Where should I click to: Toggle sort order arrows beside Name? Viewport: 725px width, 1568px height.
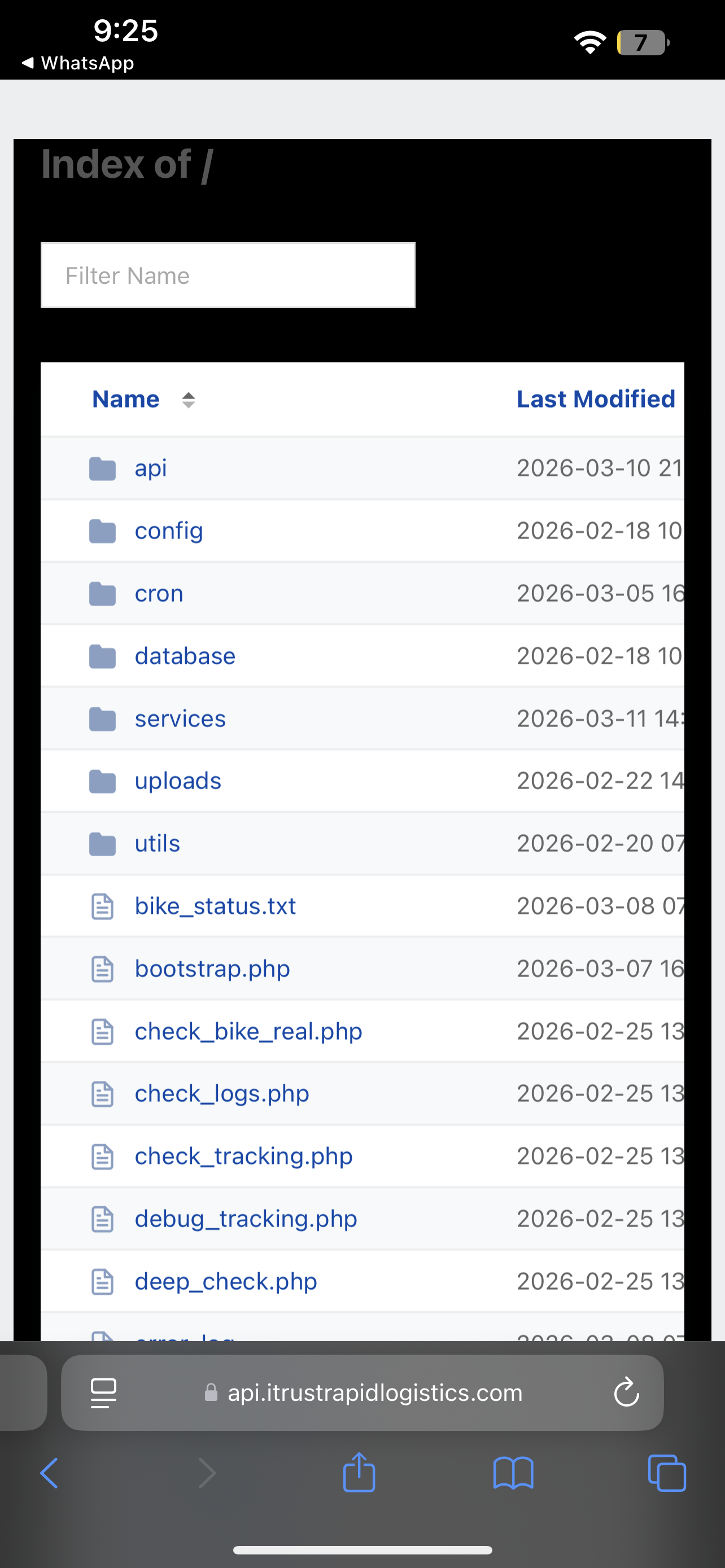(x=188, y=400)
